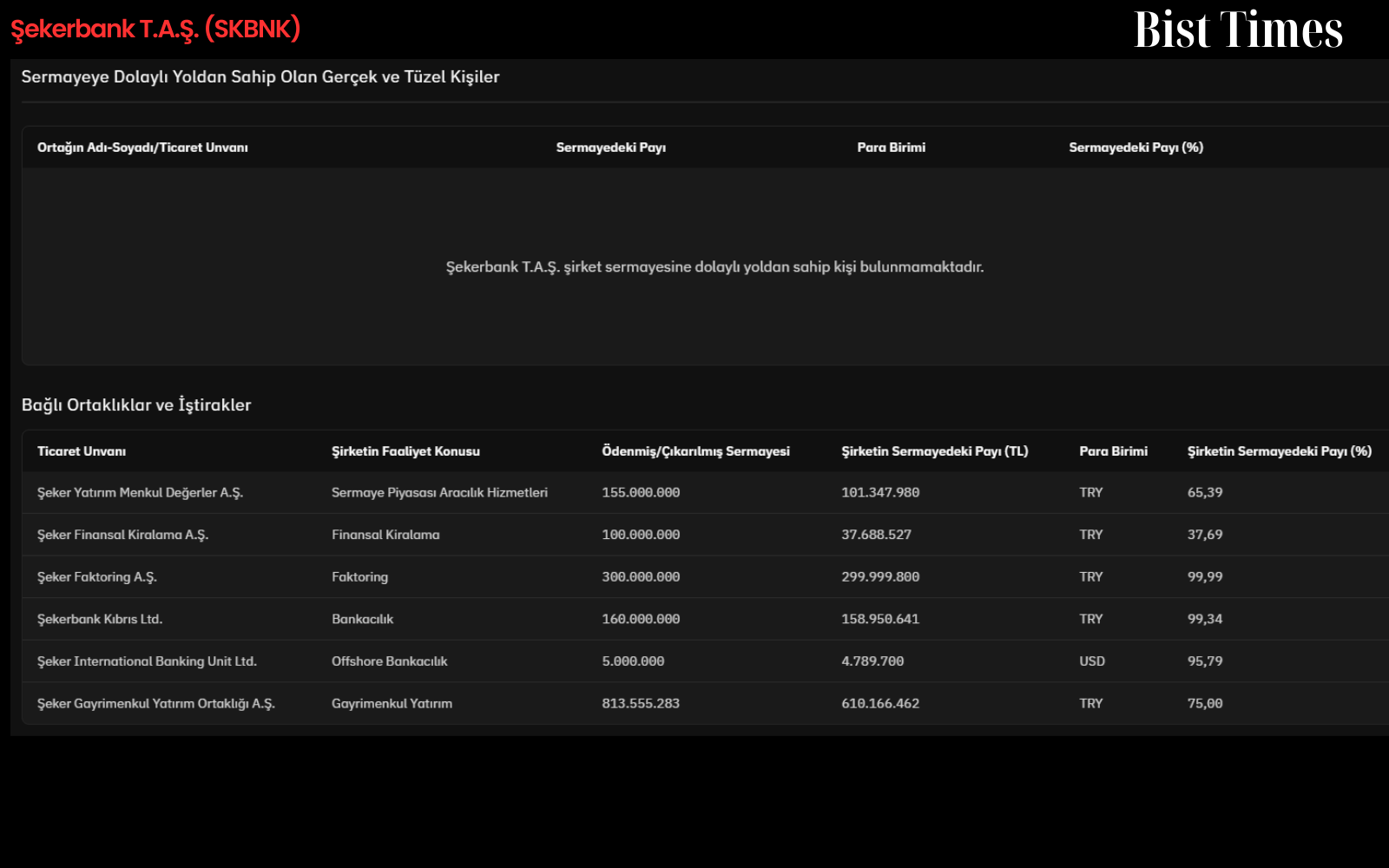Click the 75,00 percentage value
This screenshot has height=868, width=1389.
point(1205,704)
